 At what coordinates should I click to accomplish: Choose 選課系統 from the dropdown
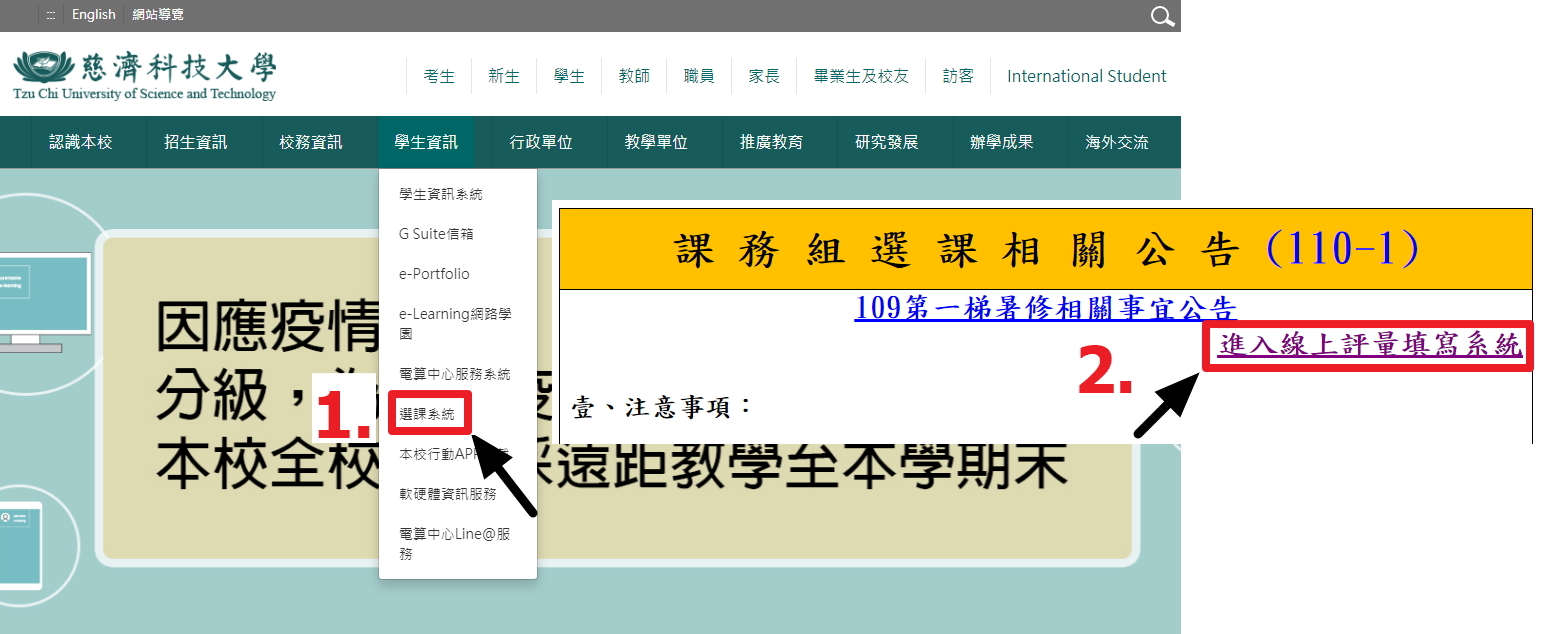[x=427, y=414]
